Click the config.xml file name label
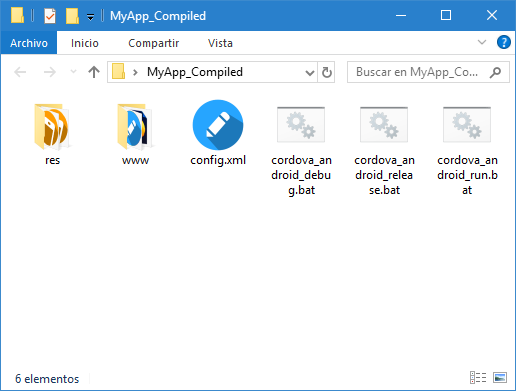Viewport: 516px width, 391px height. pos(218,160)
